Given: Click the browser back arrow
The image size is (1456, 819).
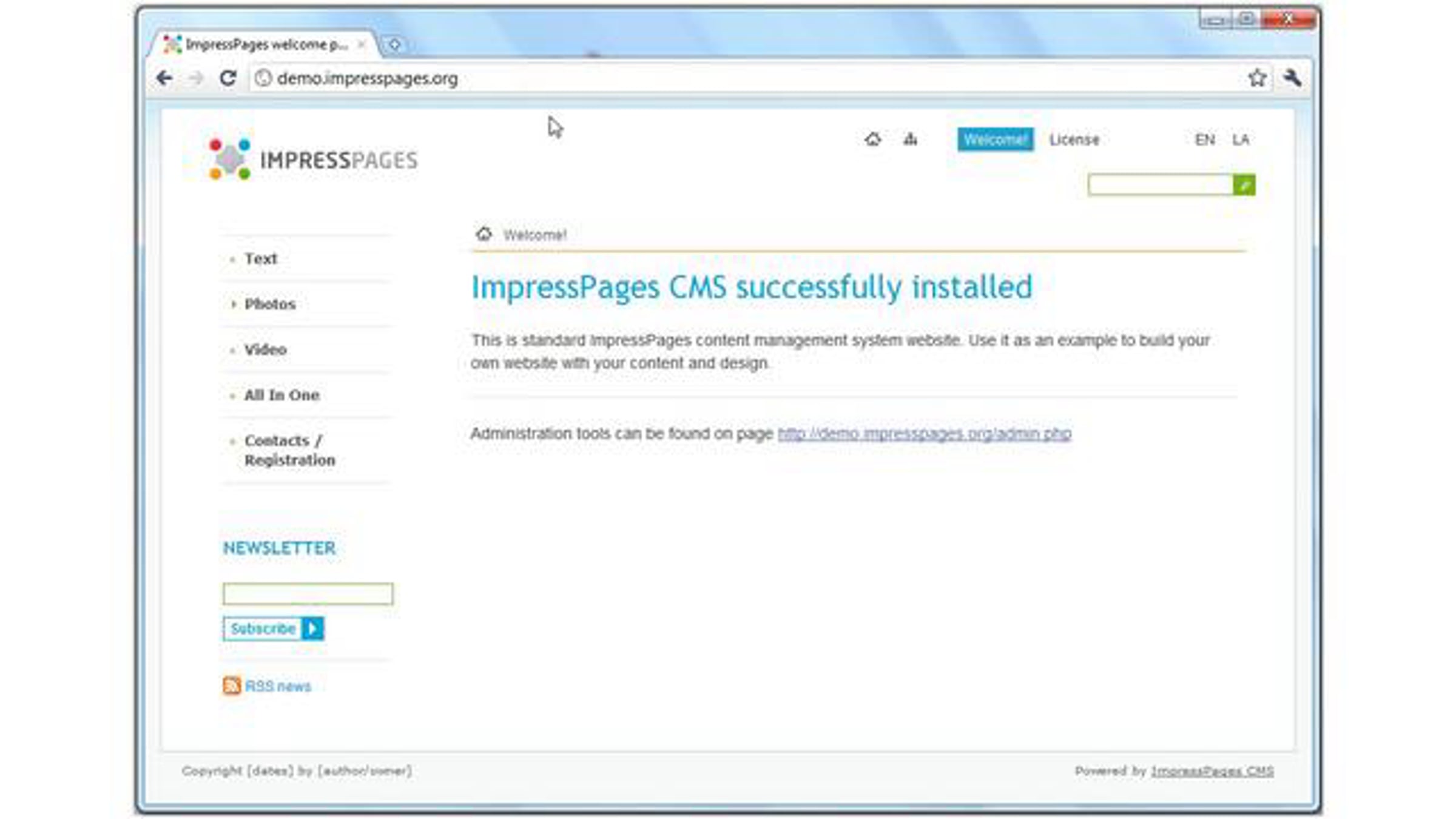Looking at the screenshot, I should pos(164,78).
